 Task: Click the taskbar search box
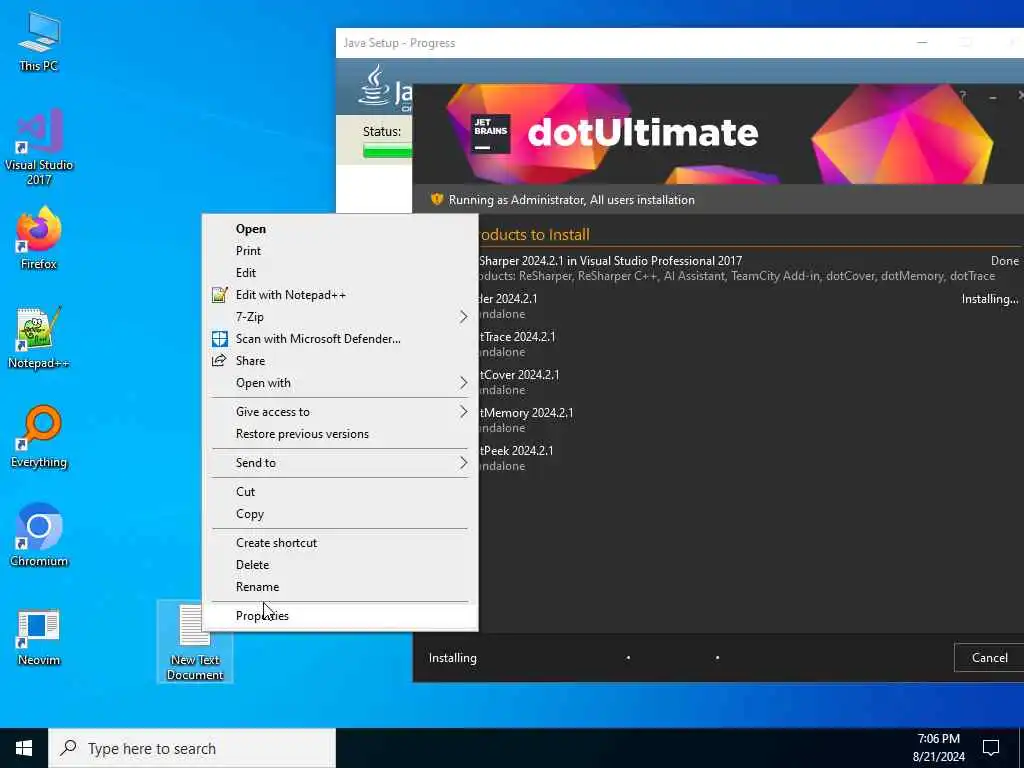[x=192, y=748]
